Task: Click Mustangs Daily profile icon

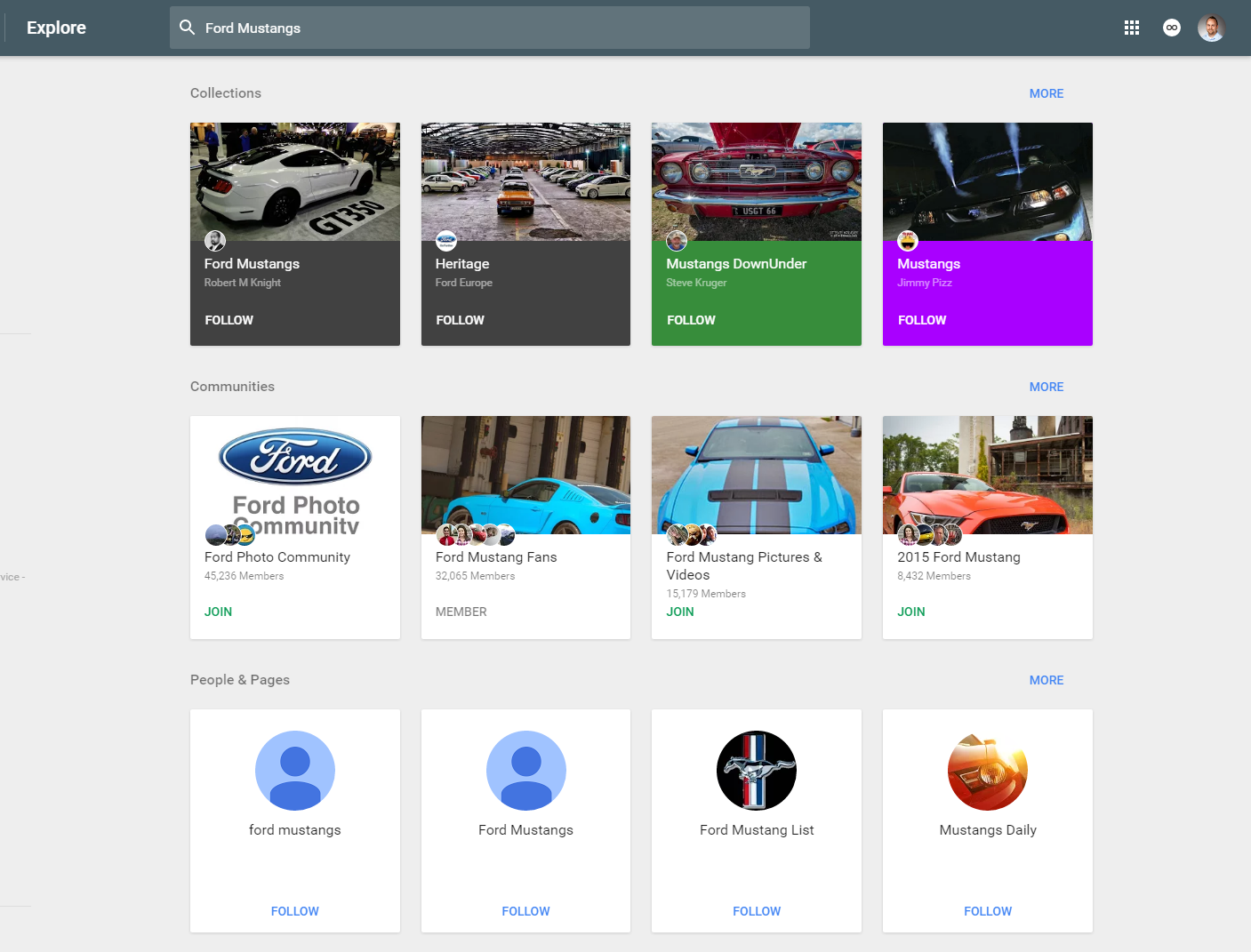Action: tap(987, 771)
